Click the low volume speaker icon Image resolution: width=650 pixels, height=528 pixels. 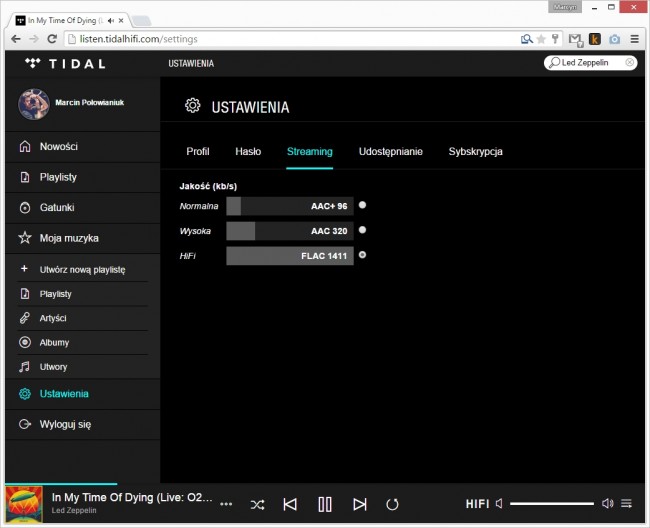click(x=499, y=504)
